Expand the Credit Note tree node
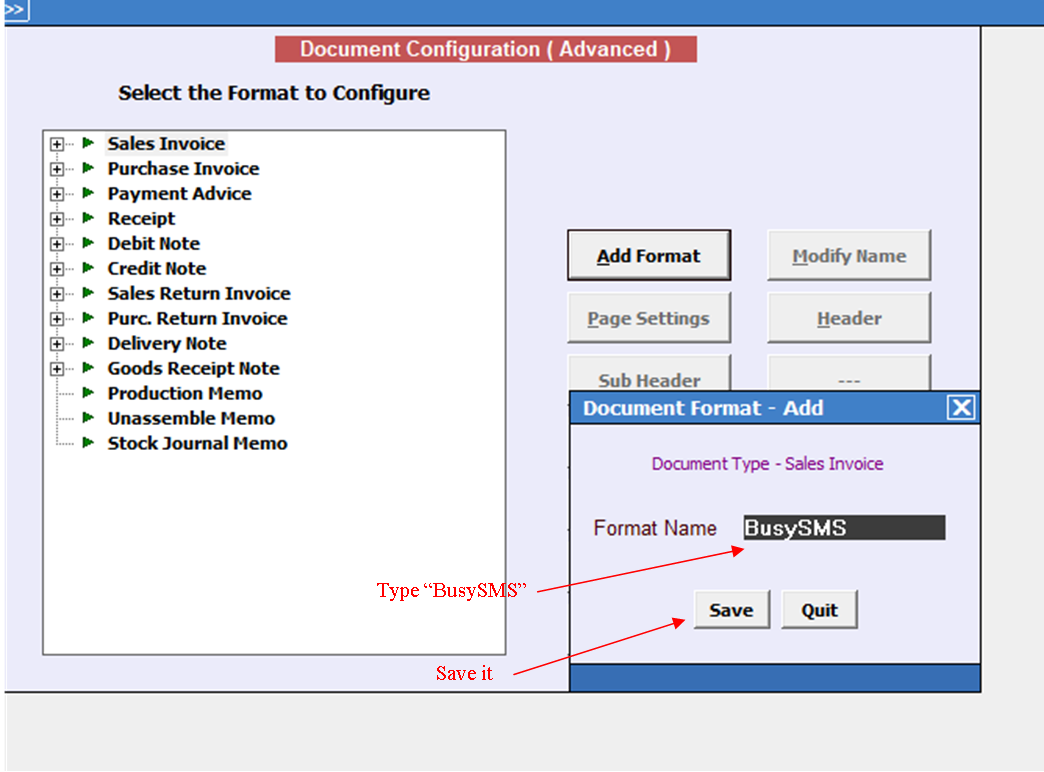Screen dimensions: 1044x772 point(57,269)
